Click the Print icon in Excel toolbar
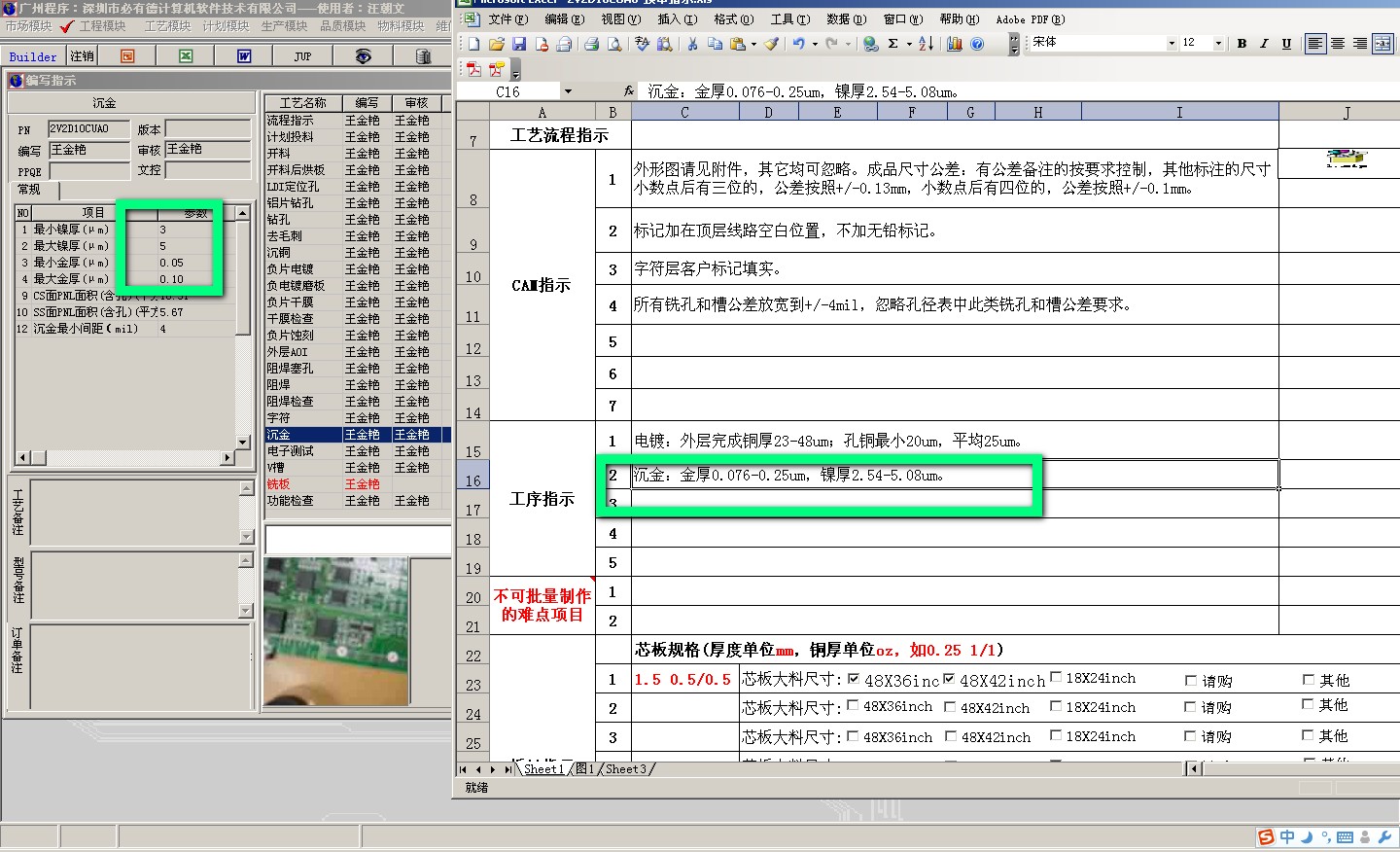 pos(591,44)
